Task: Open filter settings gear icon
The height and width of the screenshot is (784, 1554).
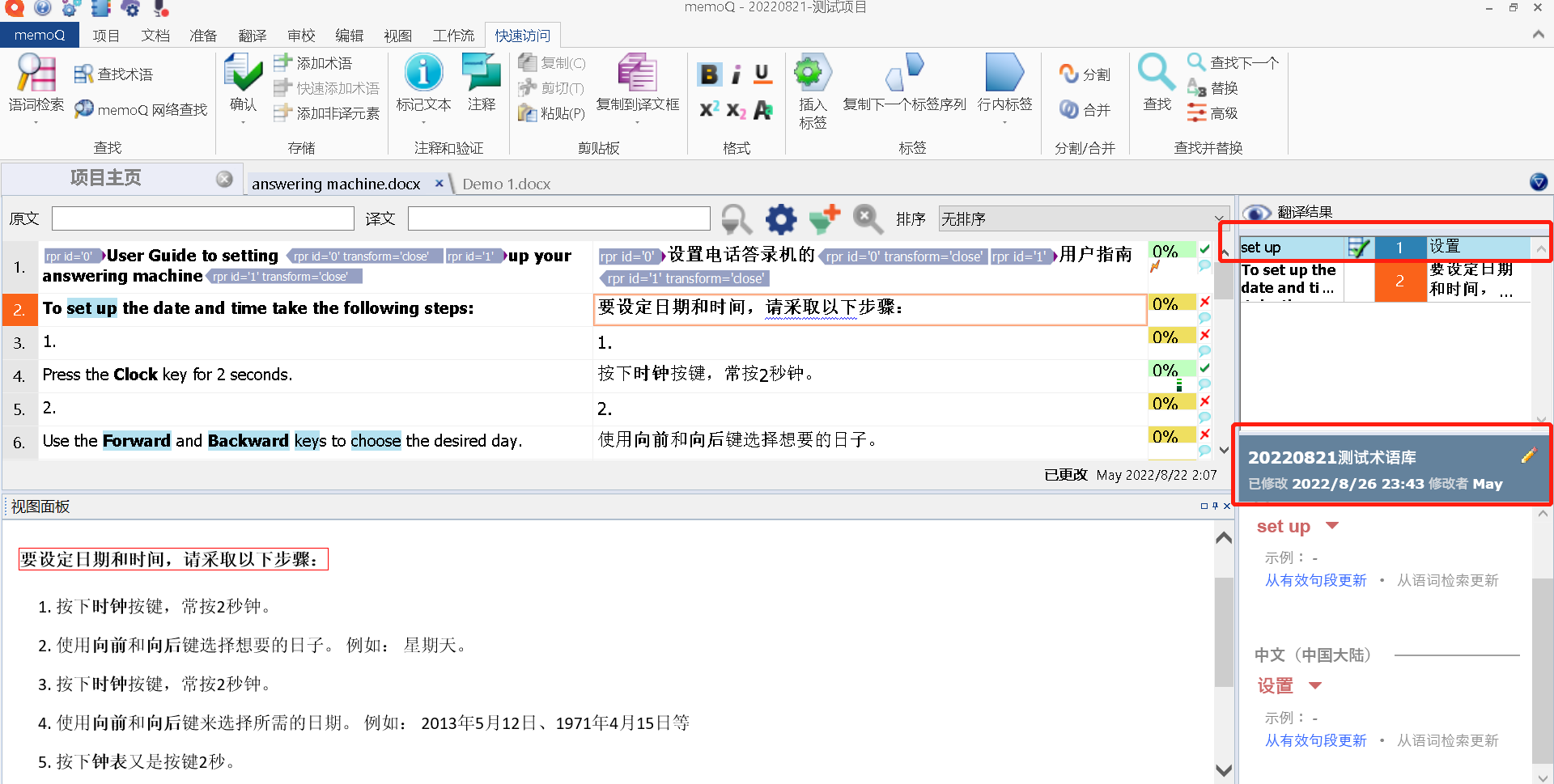Action: click(x=781, y=219)
